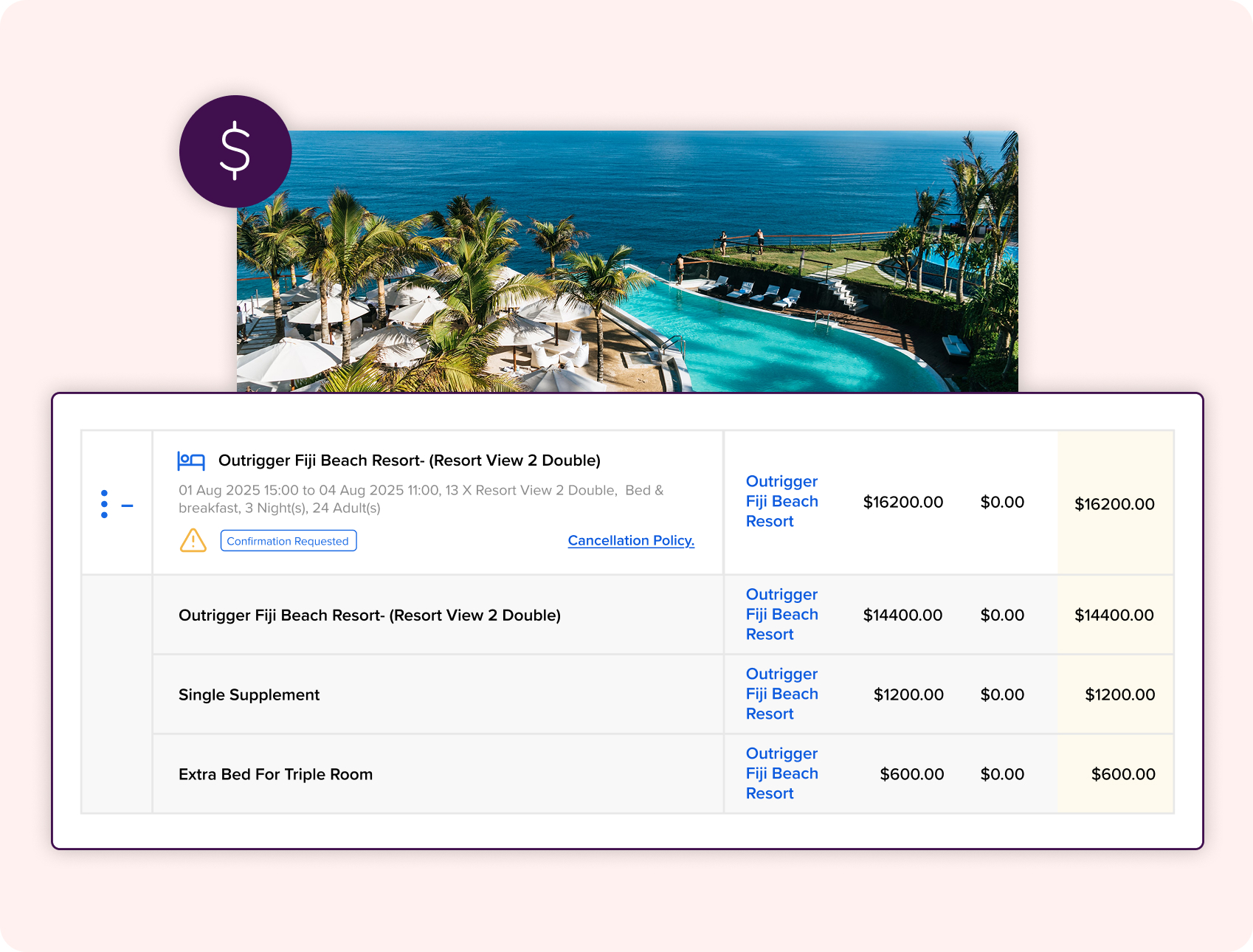This screenshot has height=952, width=1253.
Task: Click $0.00 in the $14400.00 row
Action: (x=1002, y=615)
